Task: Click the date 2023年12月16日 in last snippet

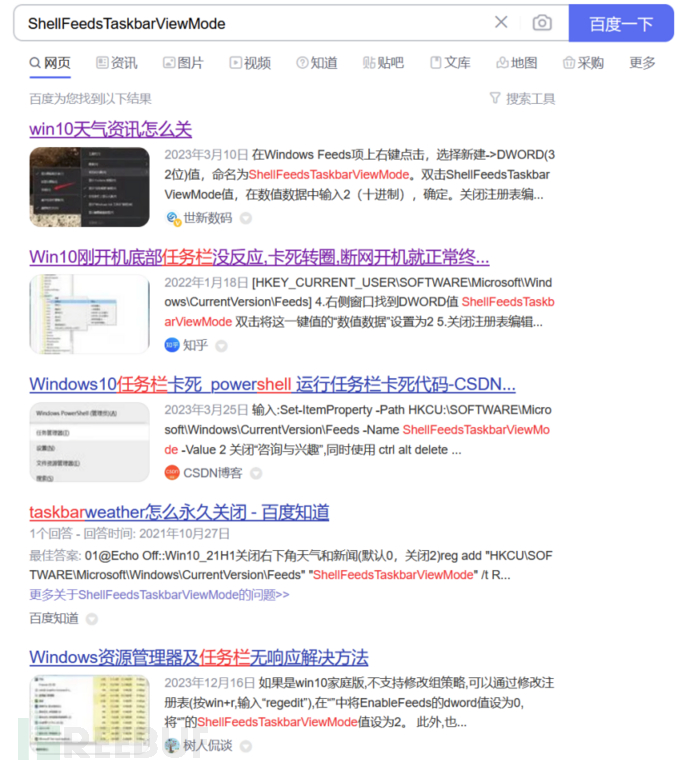Action: coord(210,683)
